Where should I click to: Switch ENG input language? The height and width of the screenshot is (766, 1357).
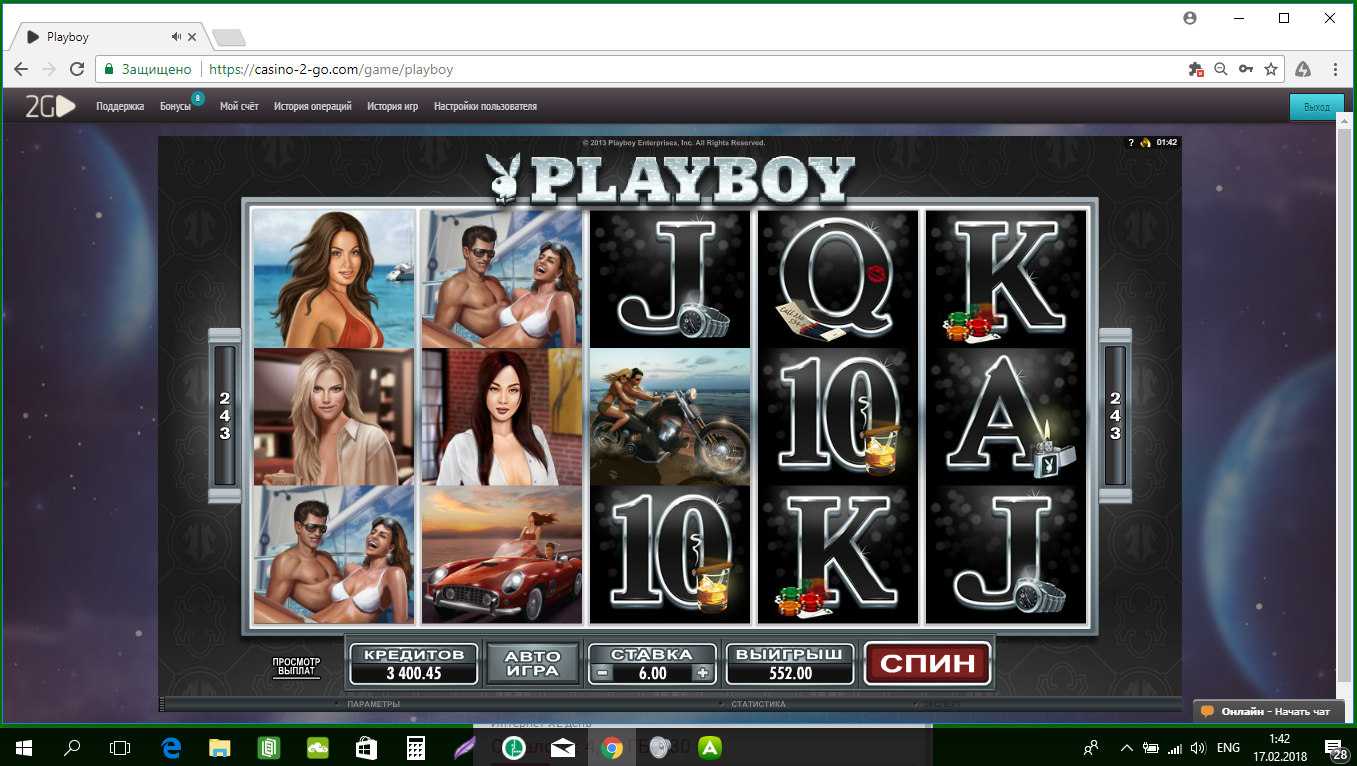tap(1229, 747)
